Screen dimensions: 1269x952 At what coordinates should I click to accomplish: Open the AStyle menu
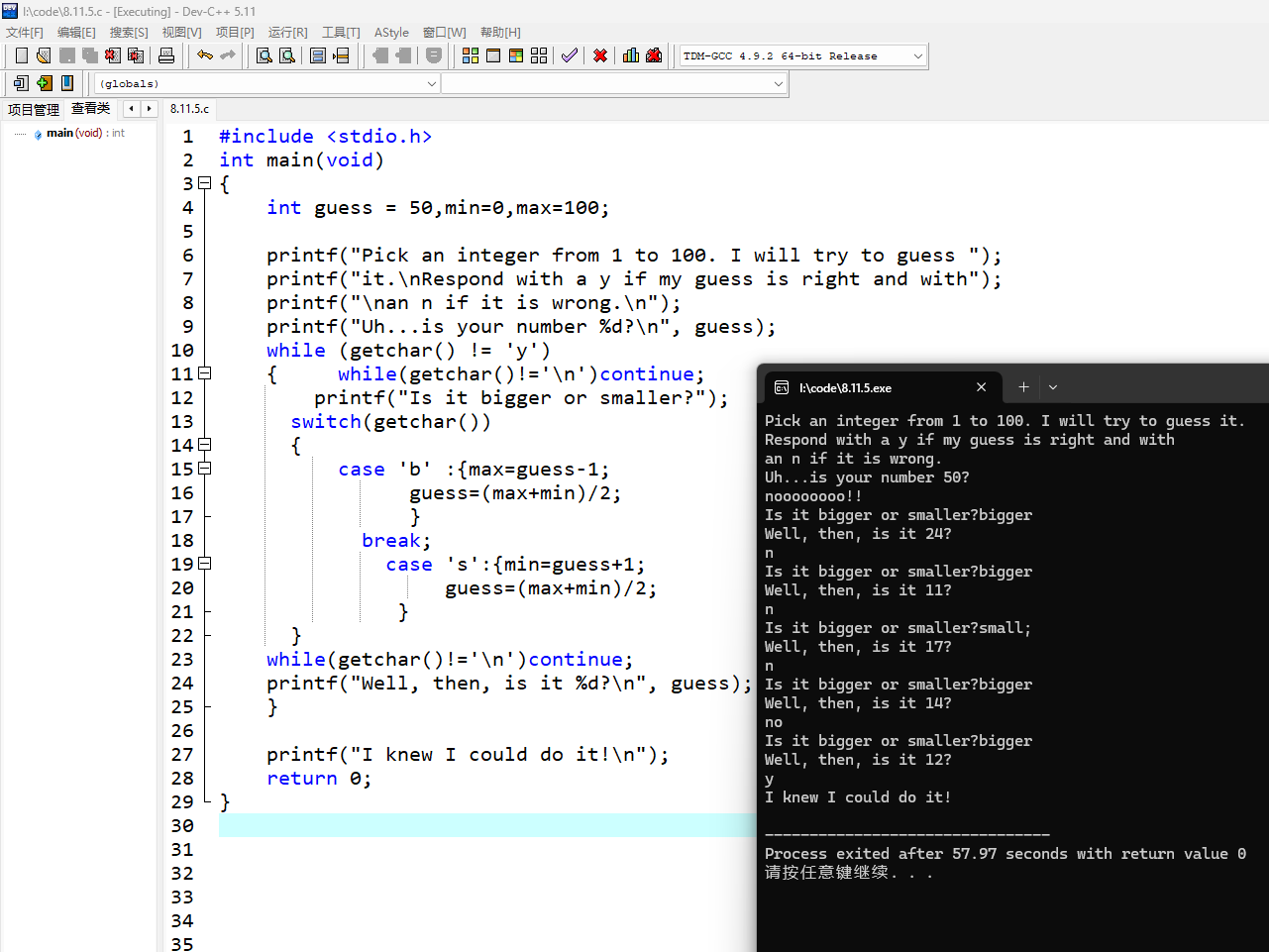point(391,33)
